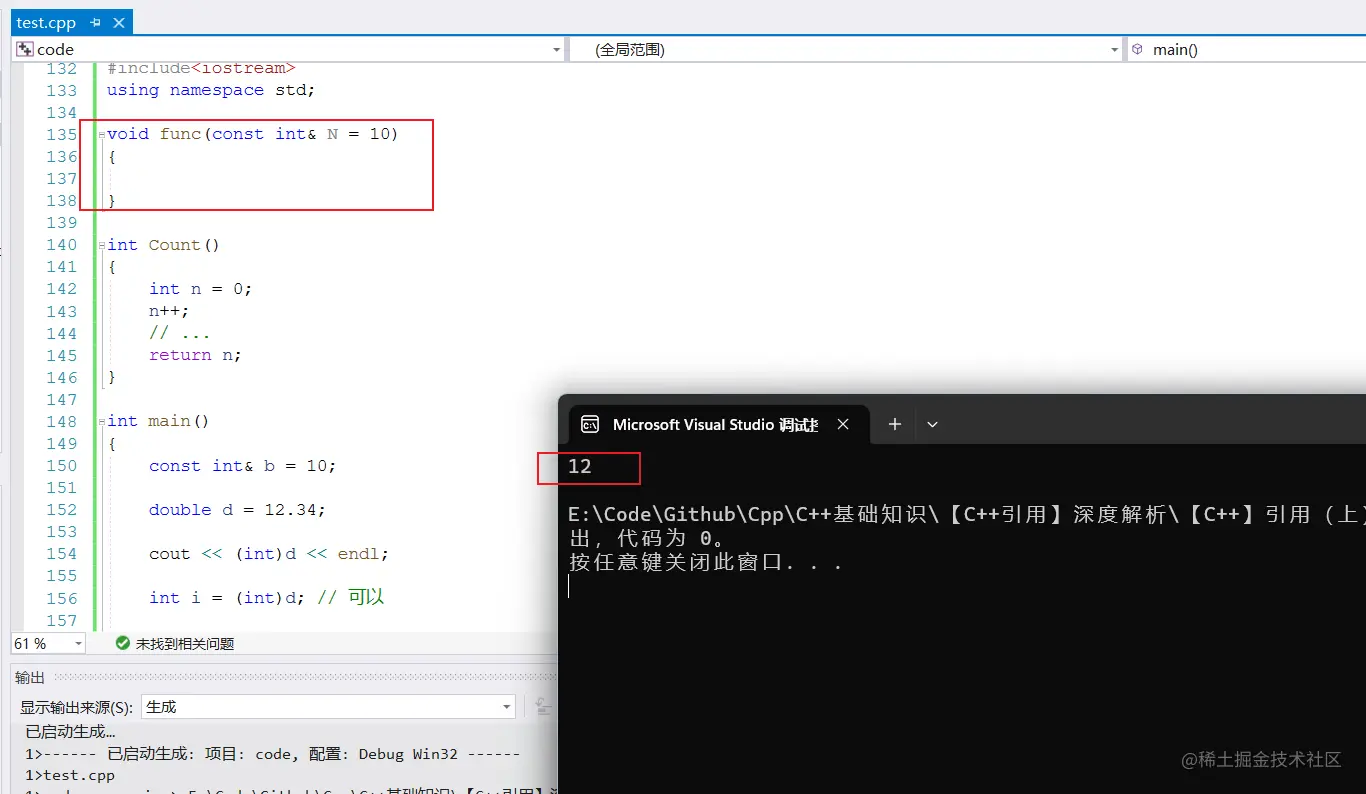This screenshot has width=1366, height=794.
Task: Switch to the test.cpp editor tab
Action: [46, 22]
